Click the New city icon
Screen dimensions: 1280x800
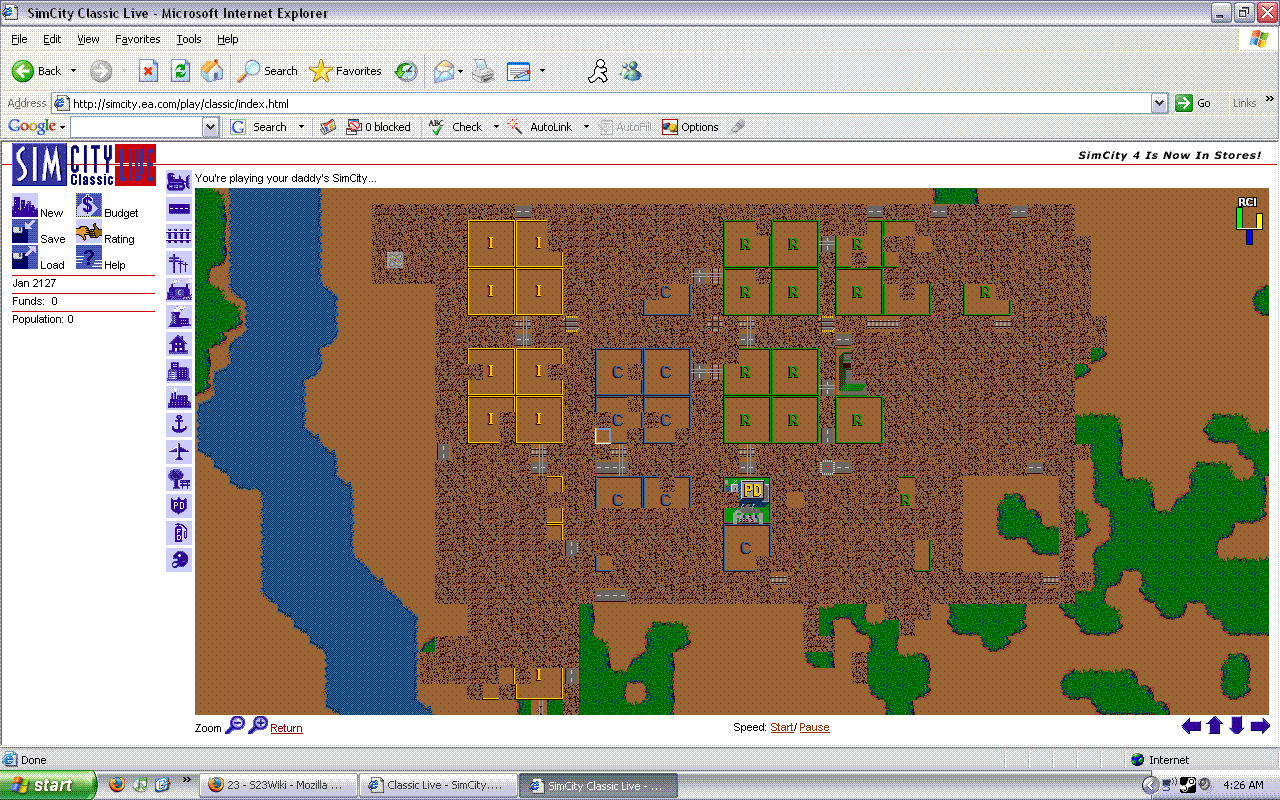(24, 206)
